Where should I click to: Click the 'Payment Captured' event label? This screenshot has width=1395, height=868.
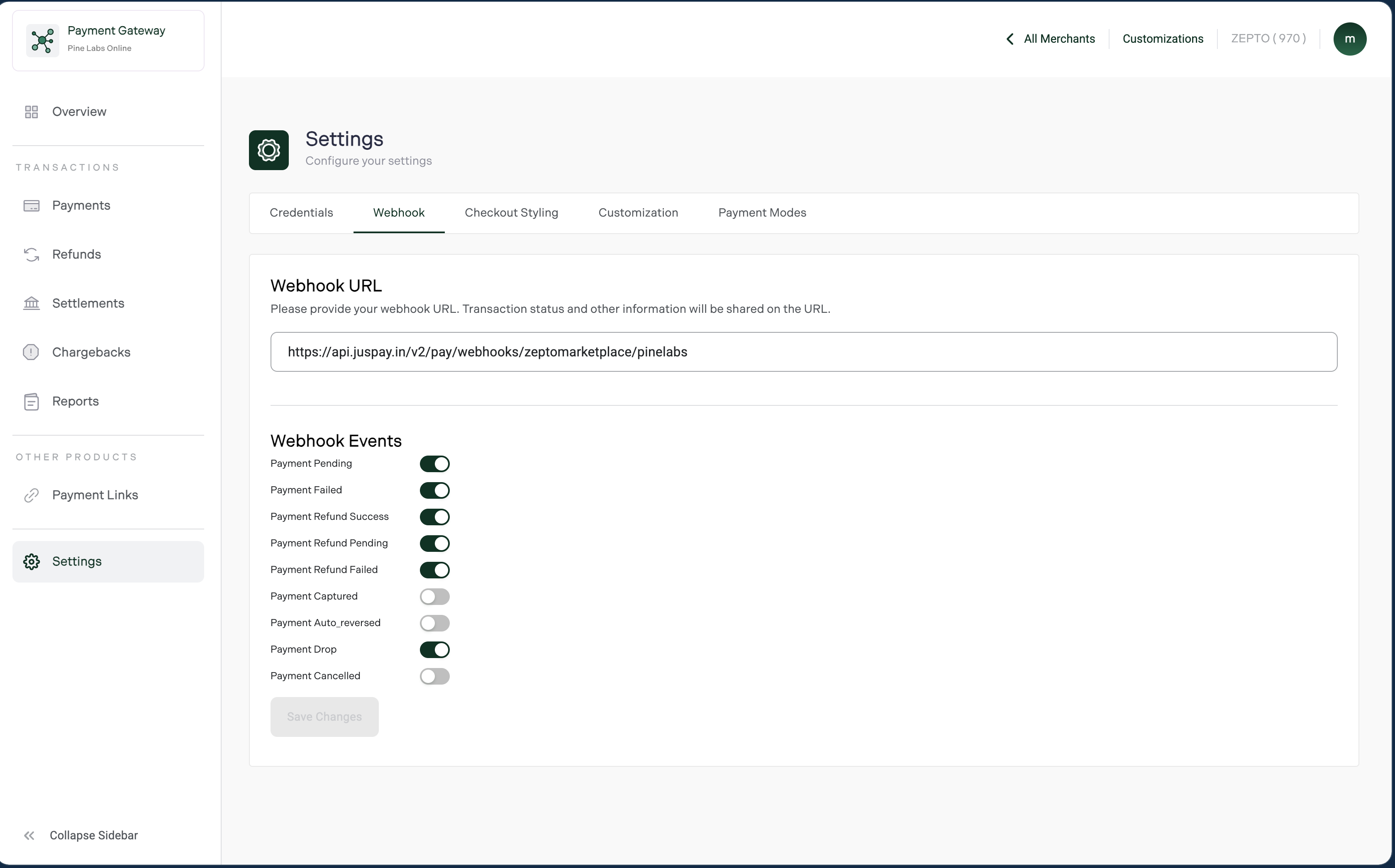coord(314,596)
